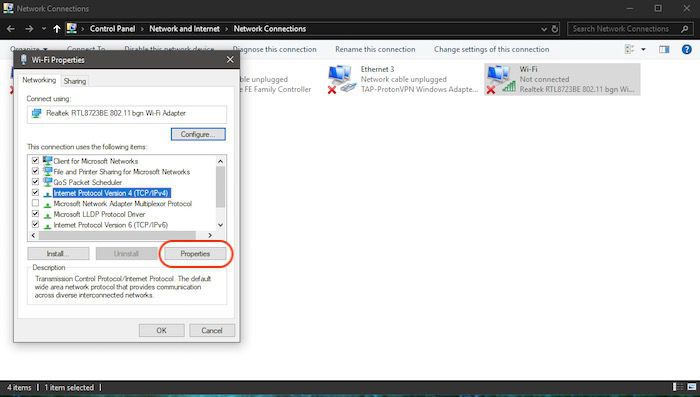The width and height of the screenshot is (700, 397).
Task: Select the Ethernet 3 adapter icon
Action: [x=341, y=79]
